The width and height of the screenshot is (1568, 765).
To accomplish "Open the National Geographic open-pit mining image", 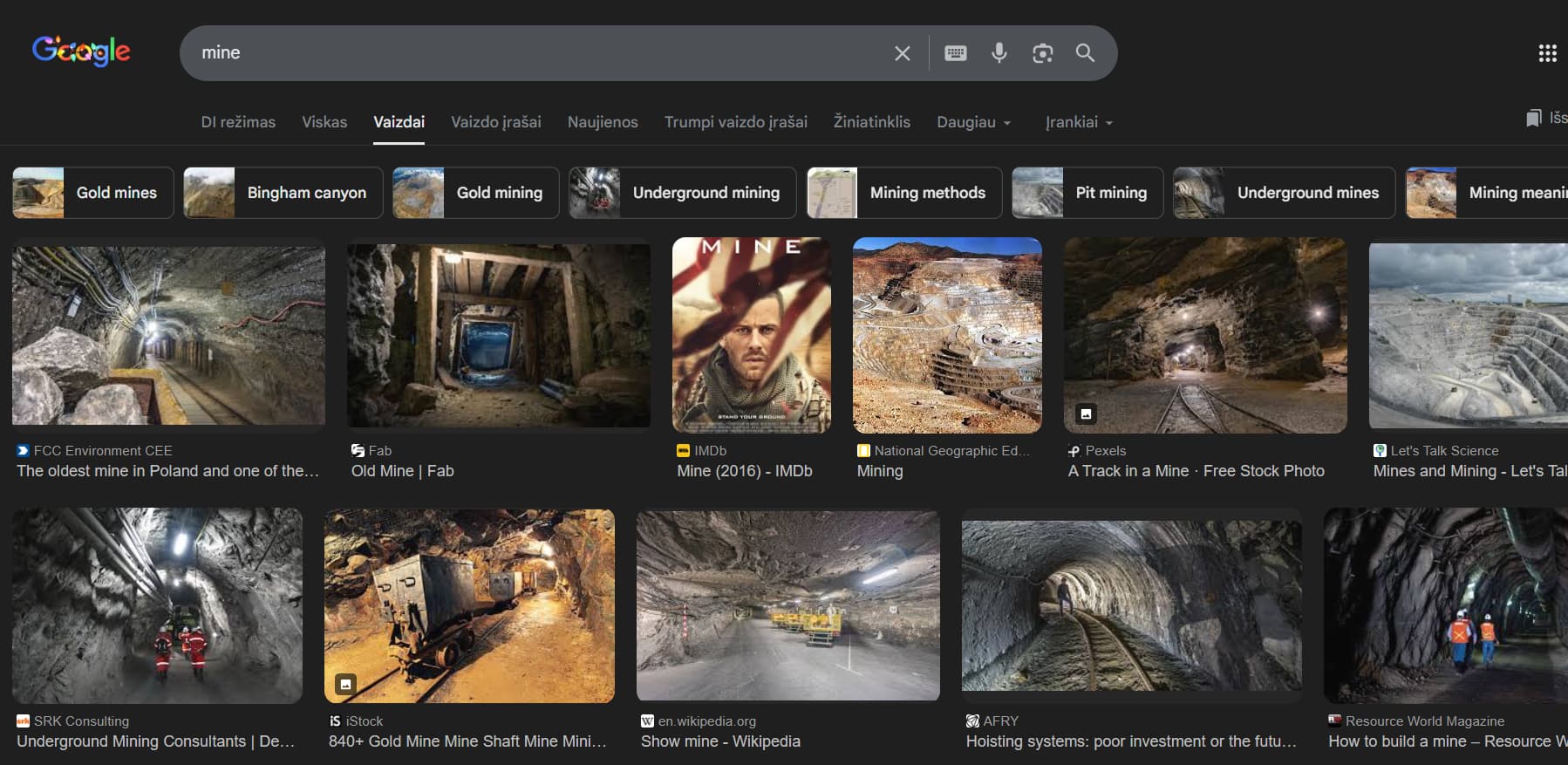I will 947,336.
